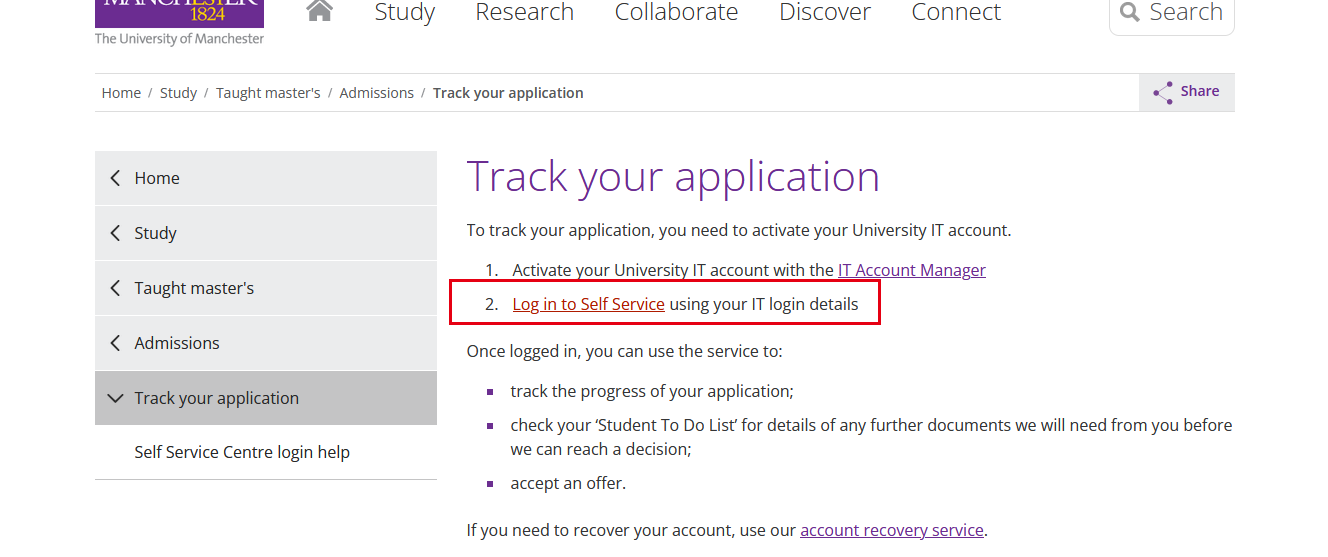
Task: Open Self Service Centre login help
Action: click(x=242, y=452)
